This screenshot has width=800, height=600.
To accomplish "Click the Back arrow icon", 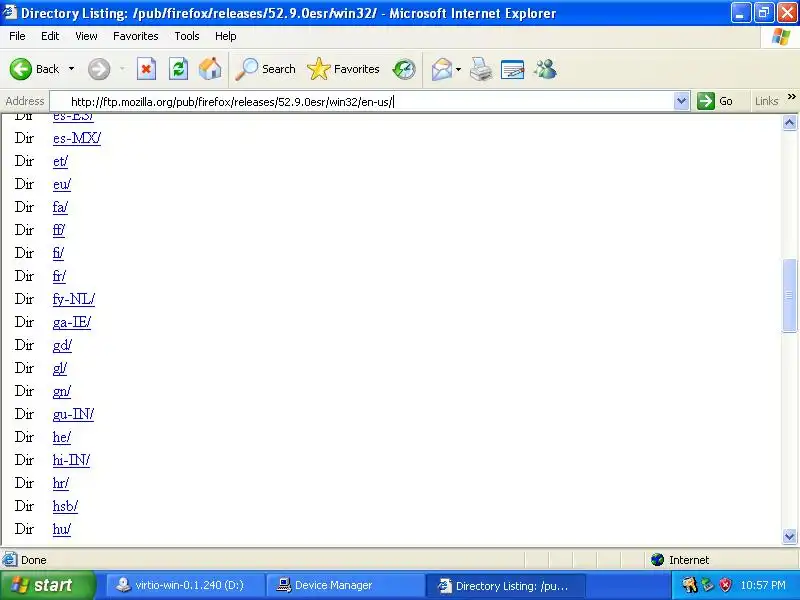I will pyautogui.click(x=21, y=69).
